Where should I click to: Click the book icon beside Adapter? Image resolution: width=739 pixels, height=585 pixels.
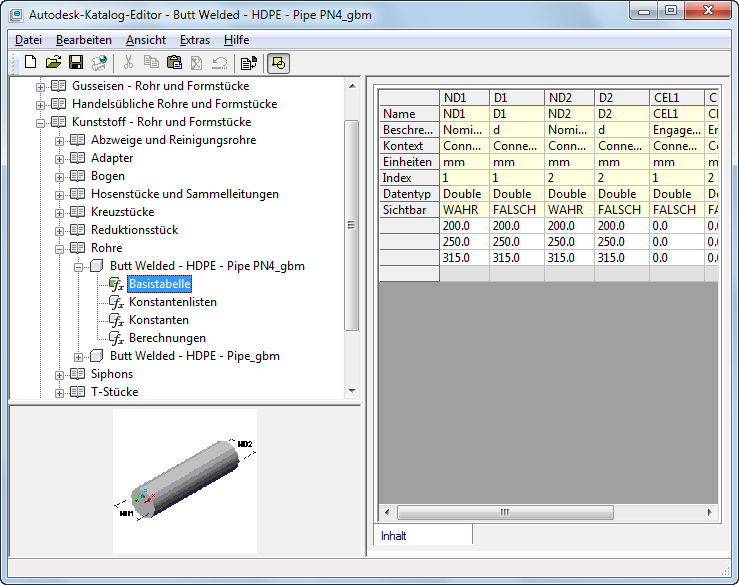click(x=77, y=158)
